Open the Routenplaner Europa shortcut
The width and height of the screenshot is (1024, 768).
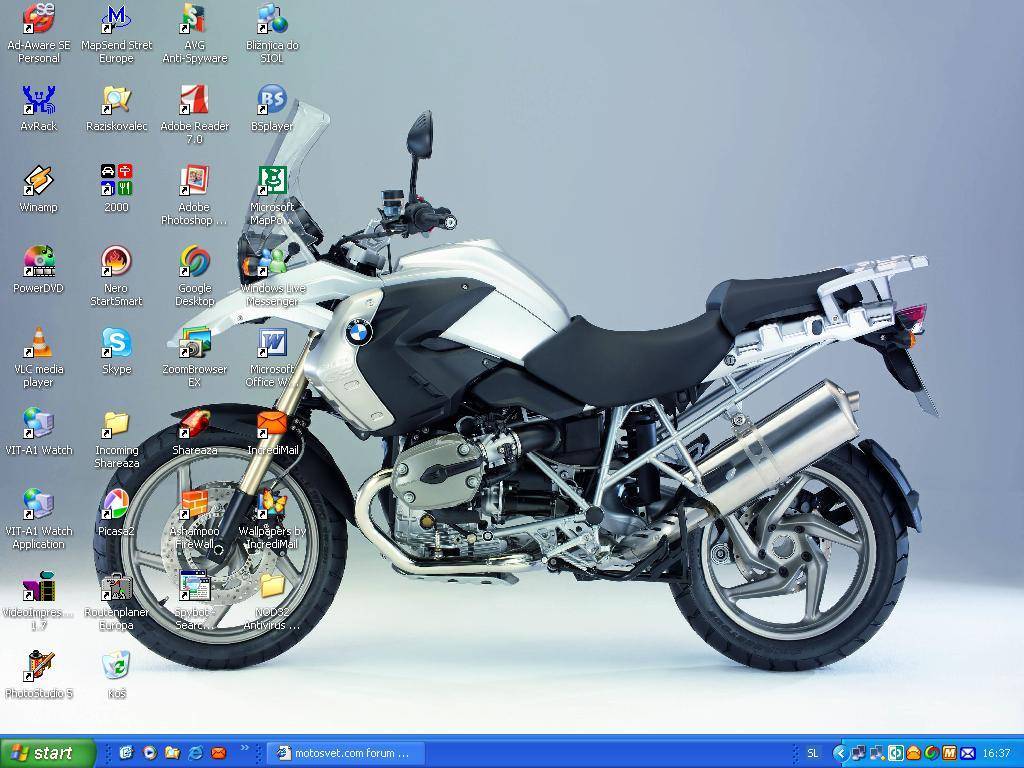pyautogui.click(x=116, y=600)
